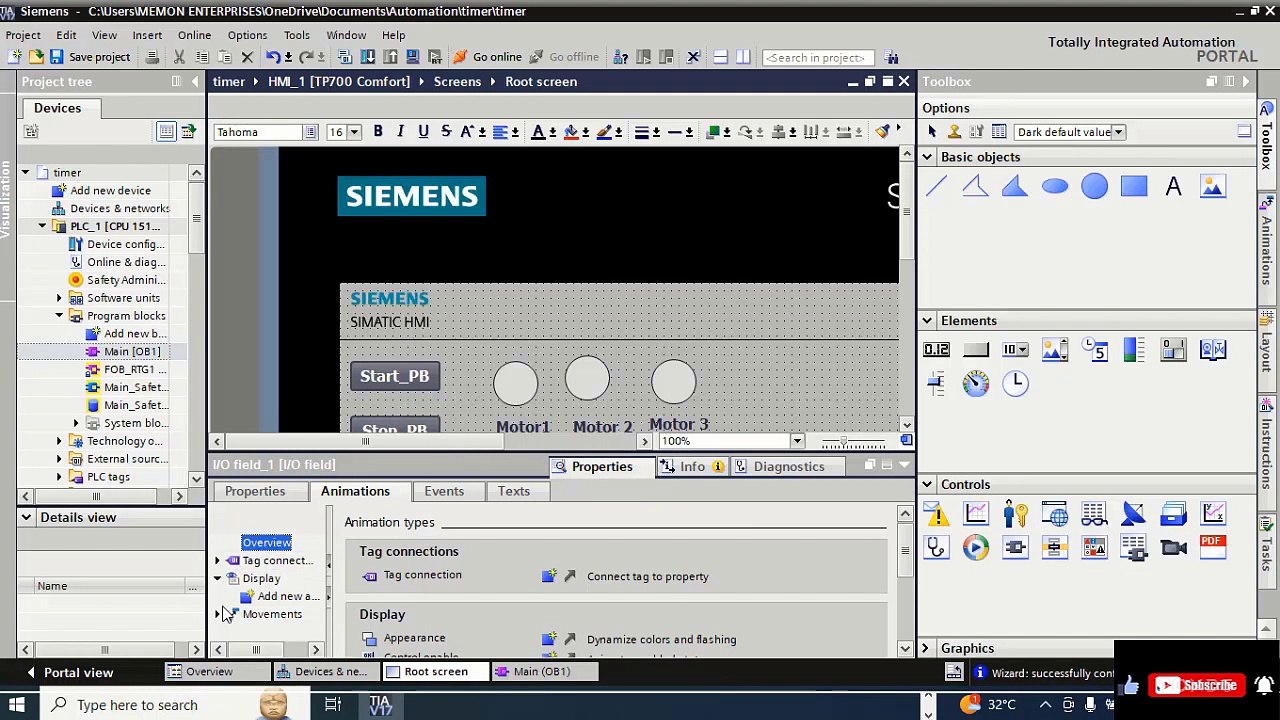The image size is (1280, 720).
Task: Select the Alarm view control
Action: tap(936, 514)
